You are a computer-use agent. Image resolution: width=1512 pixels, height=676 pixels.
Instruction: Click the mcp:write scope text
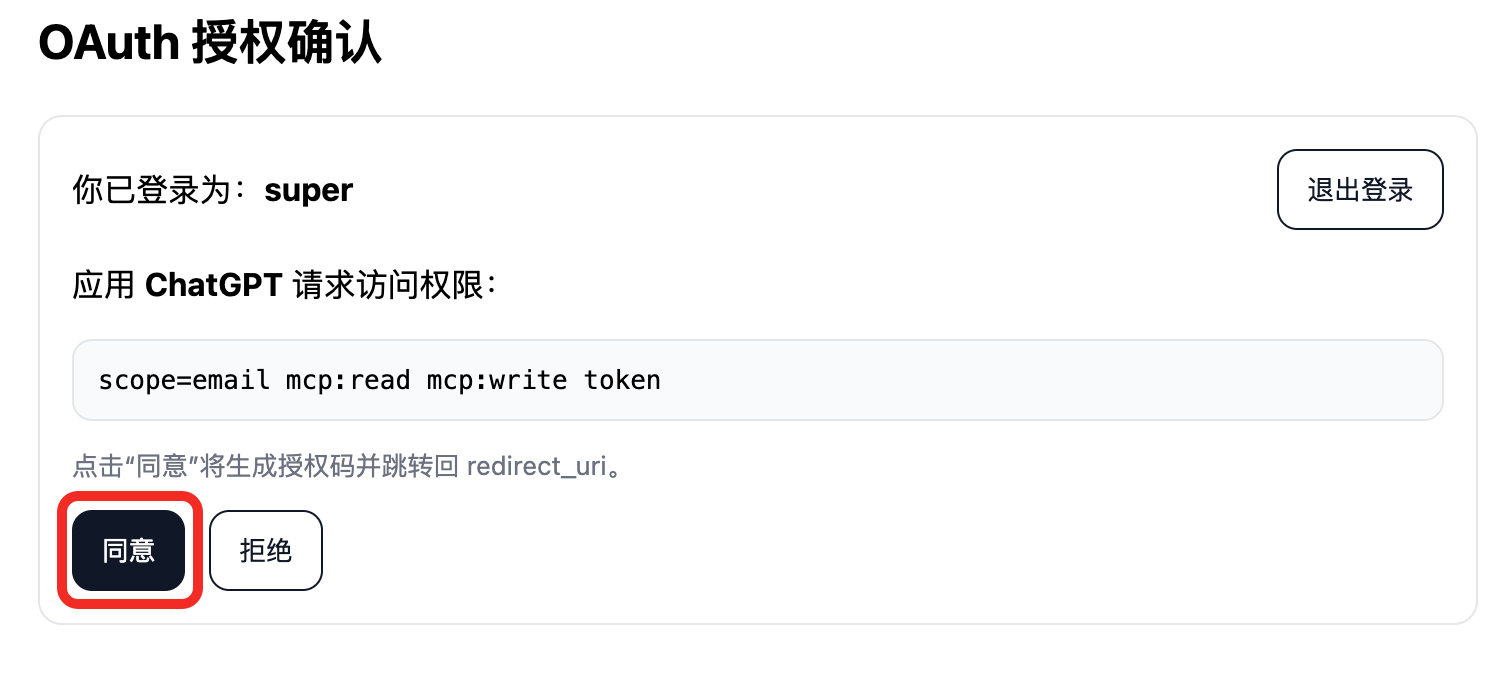coord(497,380)
